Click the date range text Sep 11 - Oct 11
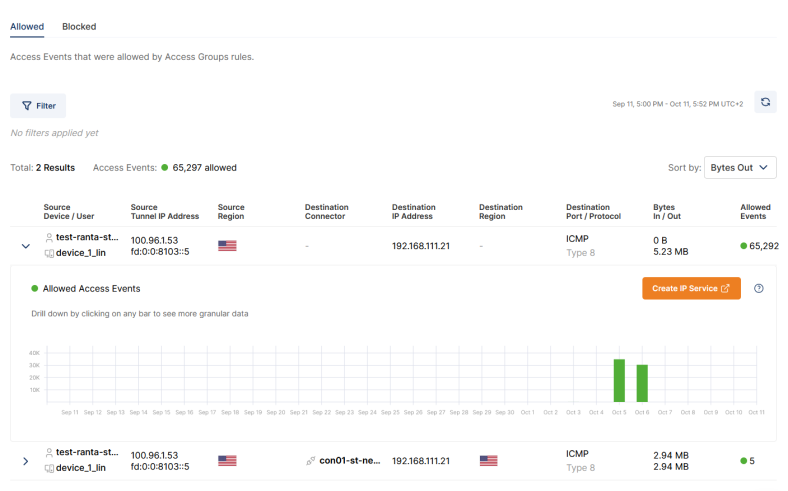 (677, 104)
